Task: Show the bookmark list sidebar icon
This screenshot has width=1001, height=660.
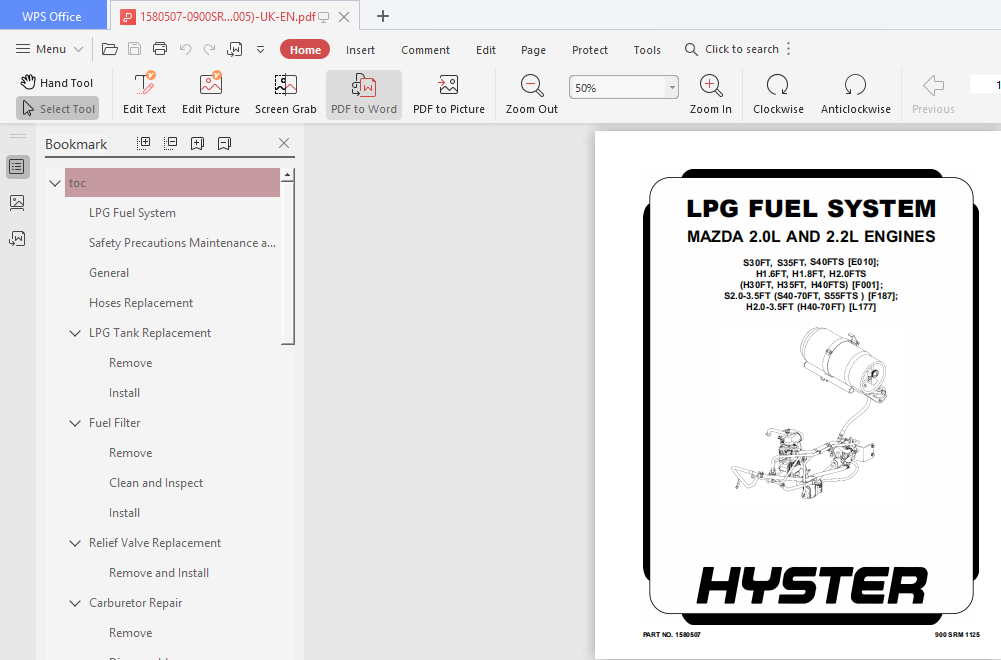Action: pyautogui.click(x=17, y=167)
